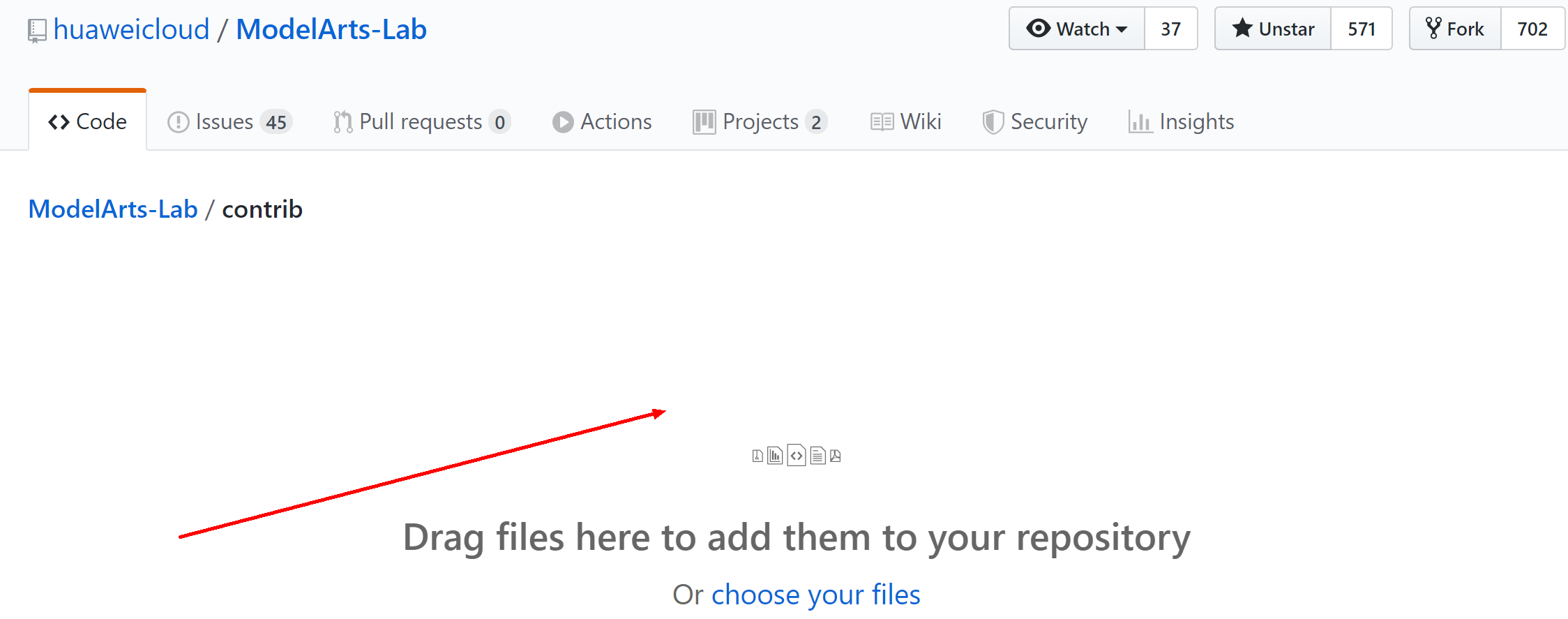Click the 0 pull requests counter badge
Image resolution: width=1568 pixels, height=619 pixels.
coord(499,122)
